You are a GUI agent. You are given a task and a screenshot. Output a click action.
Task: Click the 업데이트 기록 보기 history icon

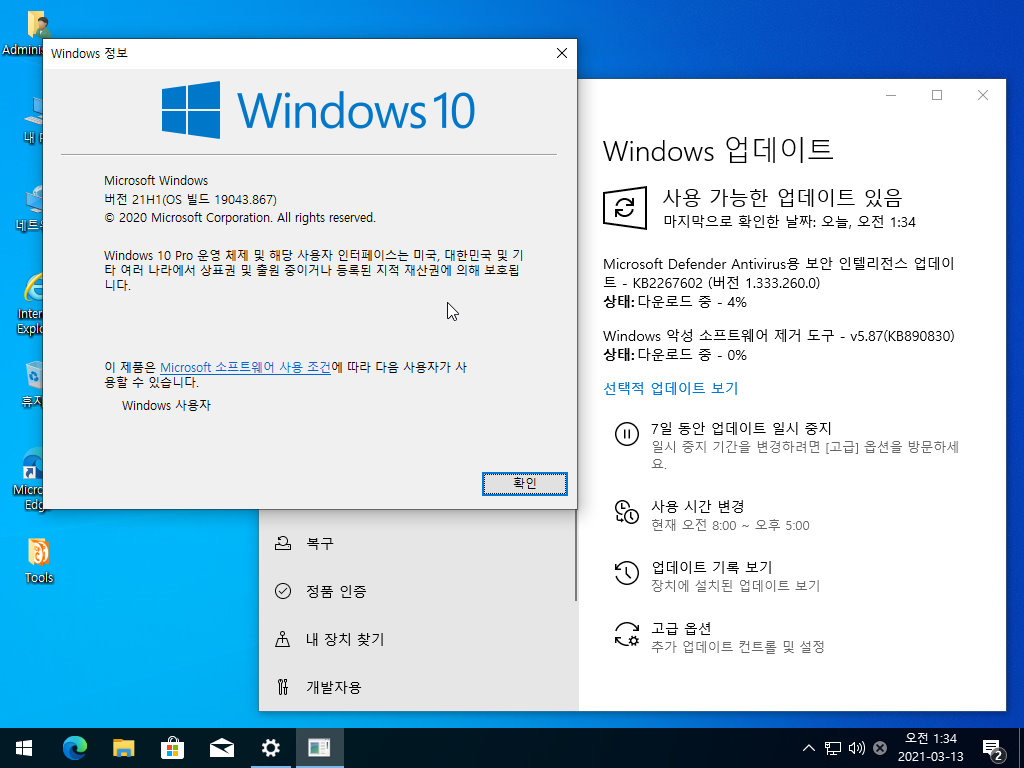pyautogui.click(x=626, y=573)
